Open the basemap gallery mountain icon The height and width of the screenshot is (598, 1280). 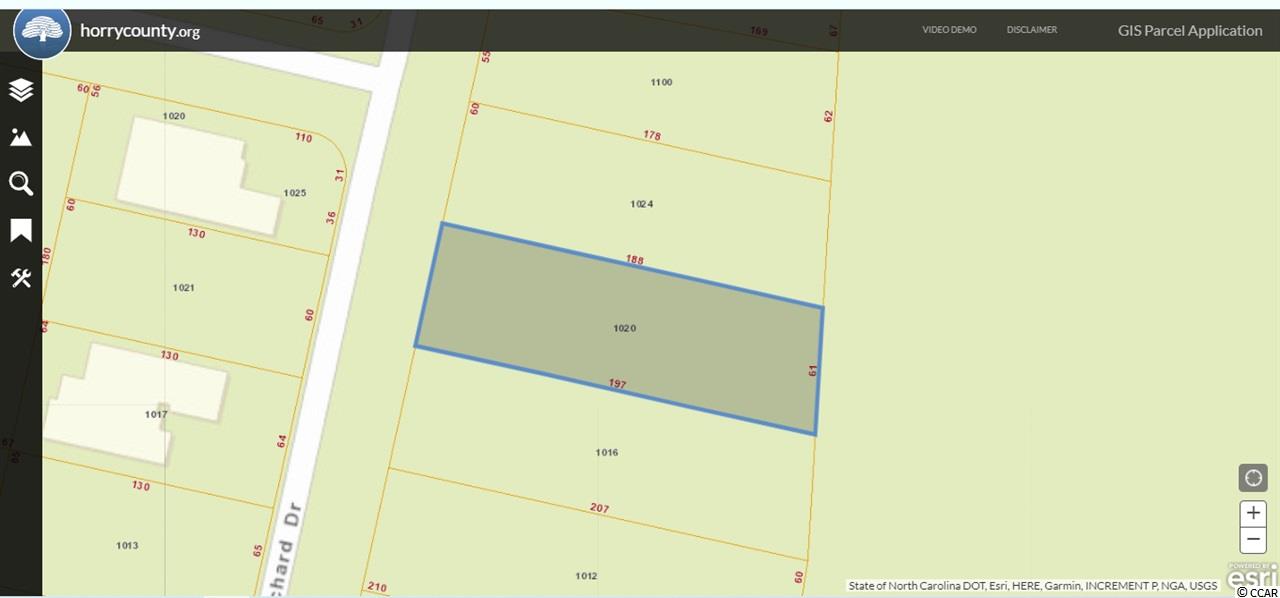[x=21, y=137]
